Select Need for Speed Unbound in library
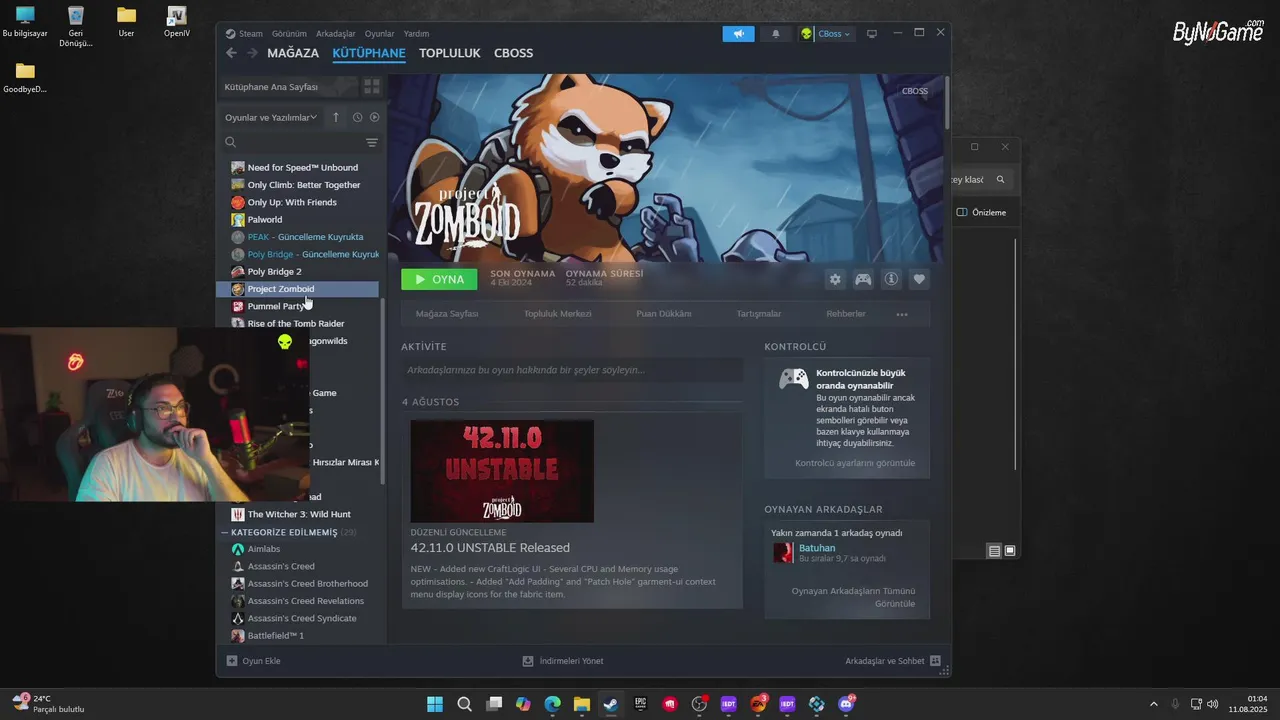This screenshot has height=720, width=1280. click(302, 168)
